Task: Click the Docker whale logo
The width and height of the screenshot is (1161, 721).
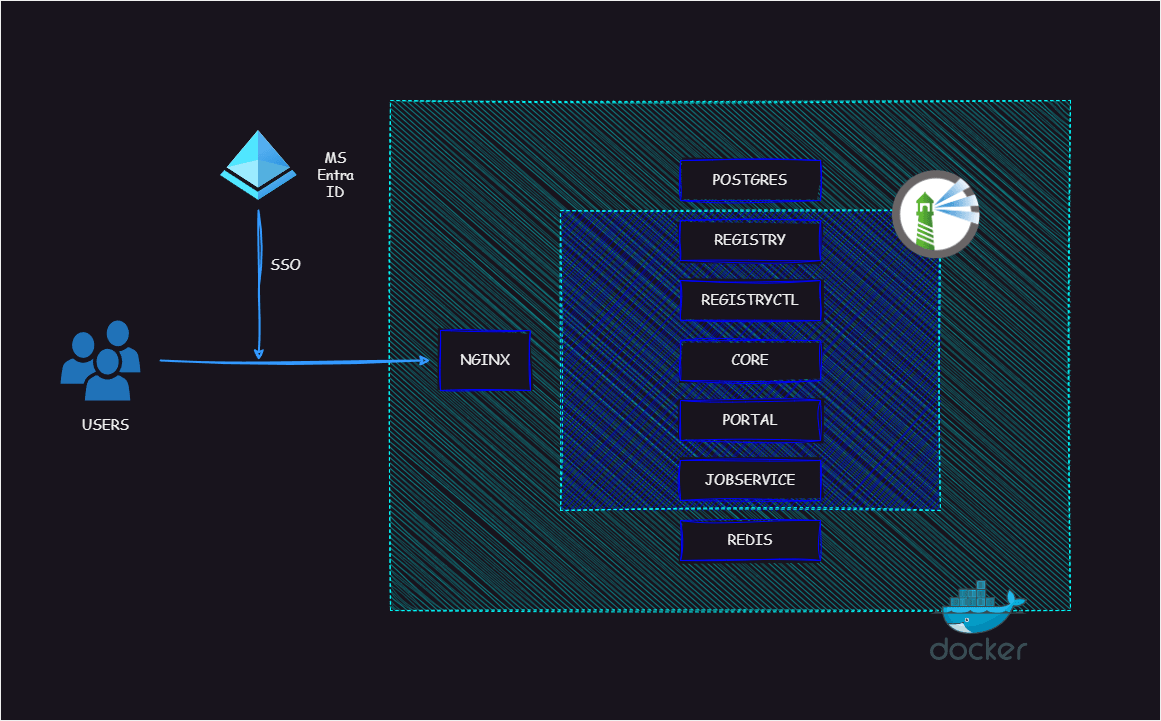Action: [x=981, y=607]
